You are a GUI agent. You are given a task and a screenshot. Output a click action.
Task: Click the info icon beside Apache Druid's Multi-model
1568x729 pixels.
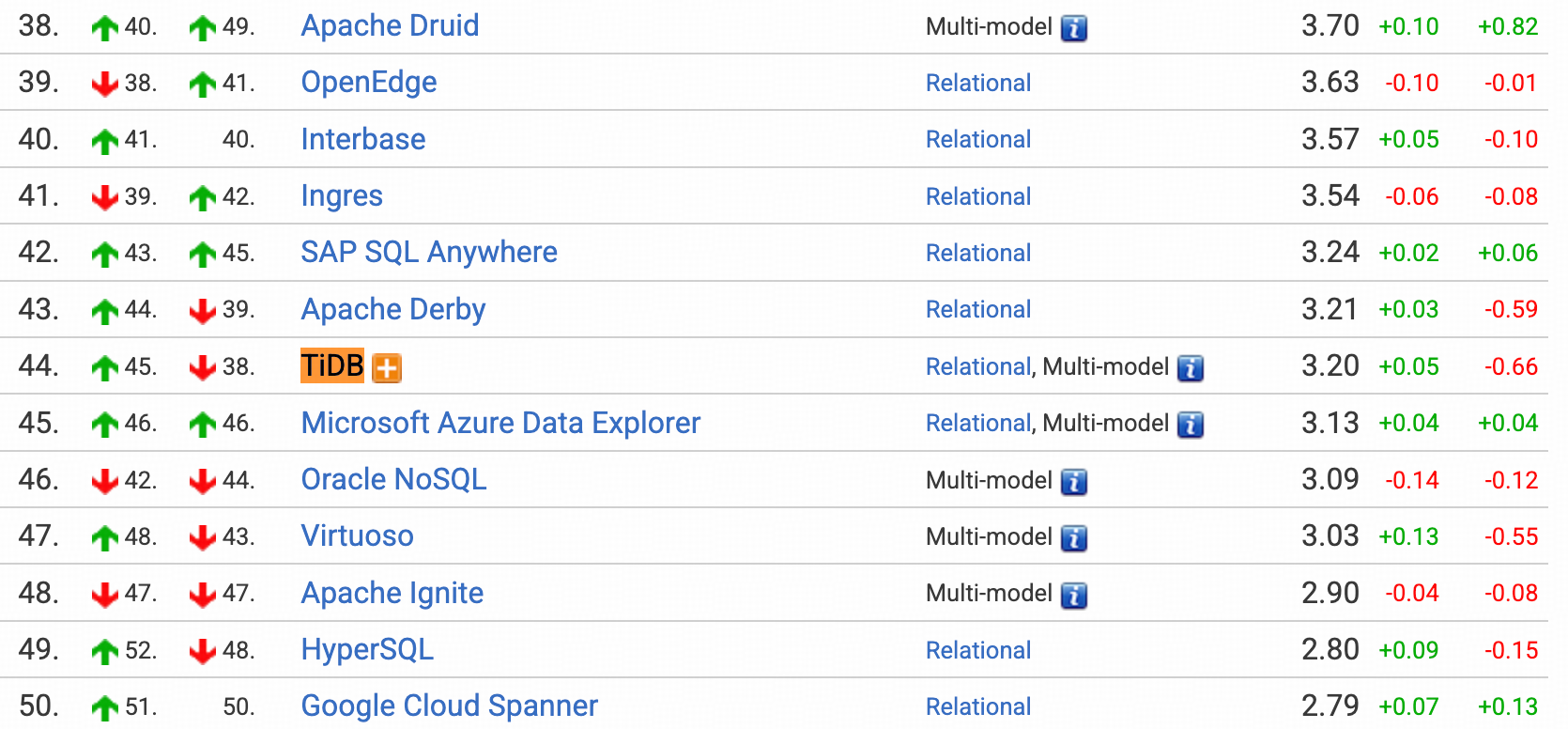[x=1074, y=28]
